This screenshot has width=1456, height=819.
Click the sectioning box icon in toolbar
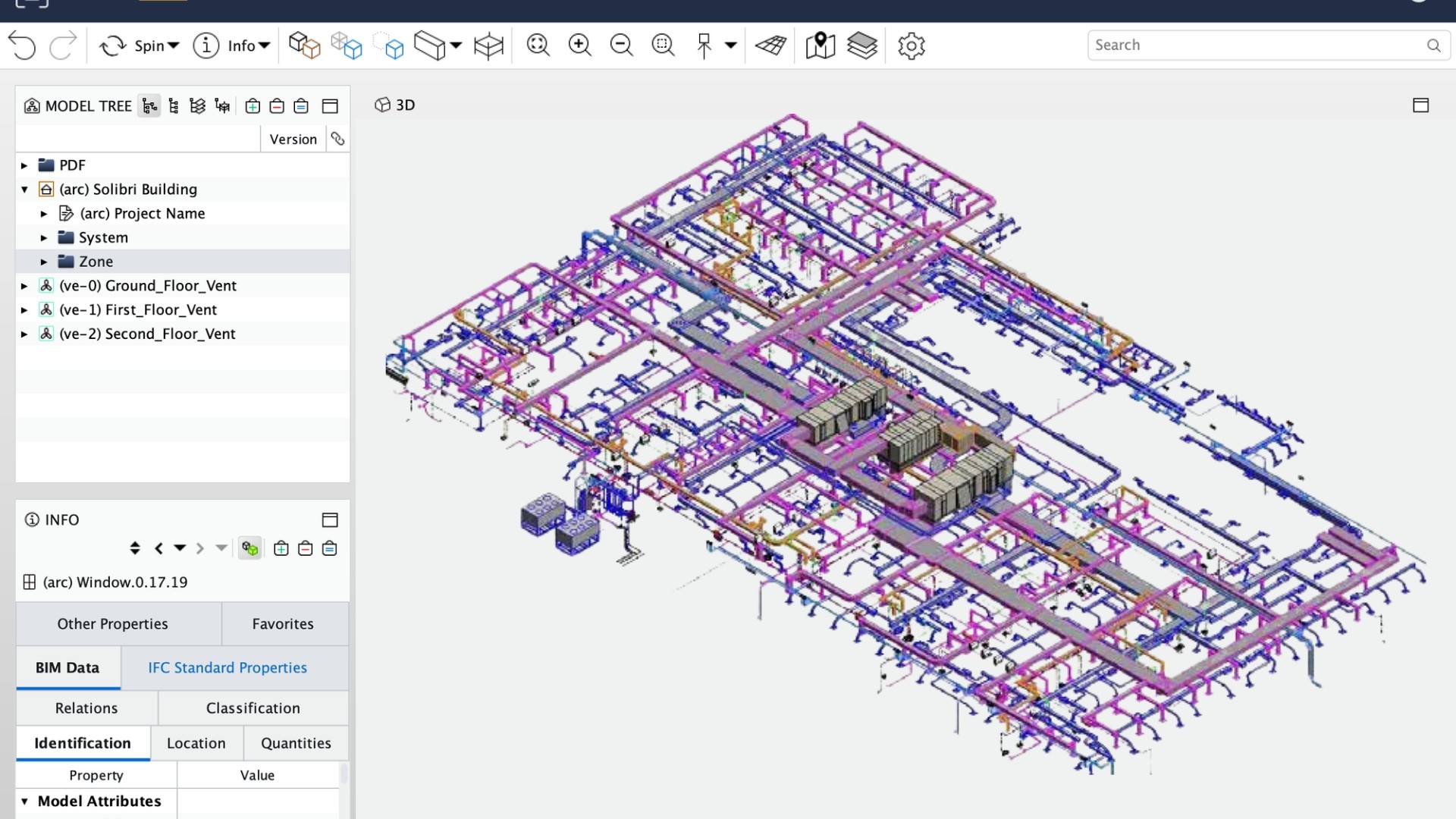click(488, 45)
